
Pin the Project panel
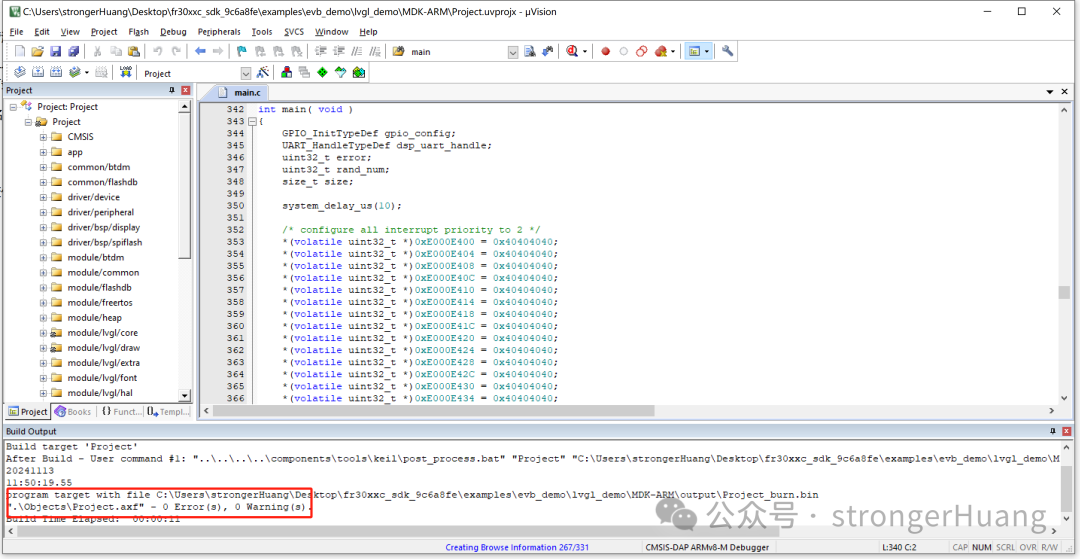tap(172, 90)
